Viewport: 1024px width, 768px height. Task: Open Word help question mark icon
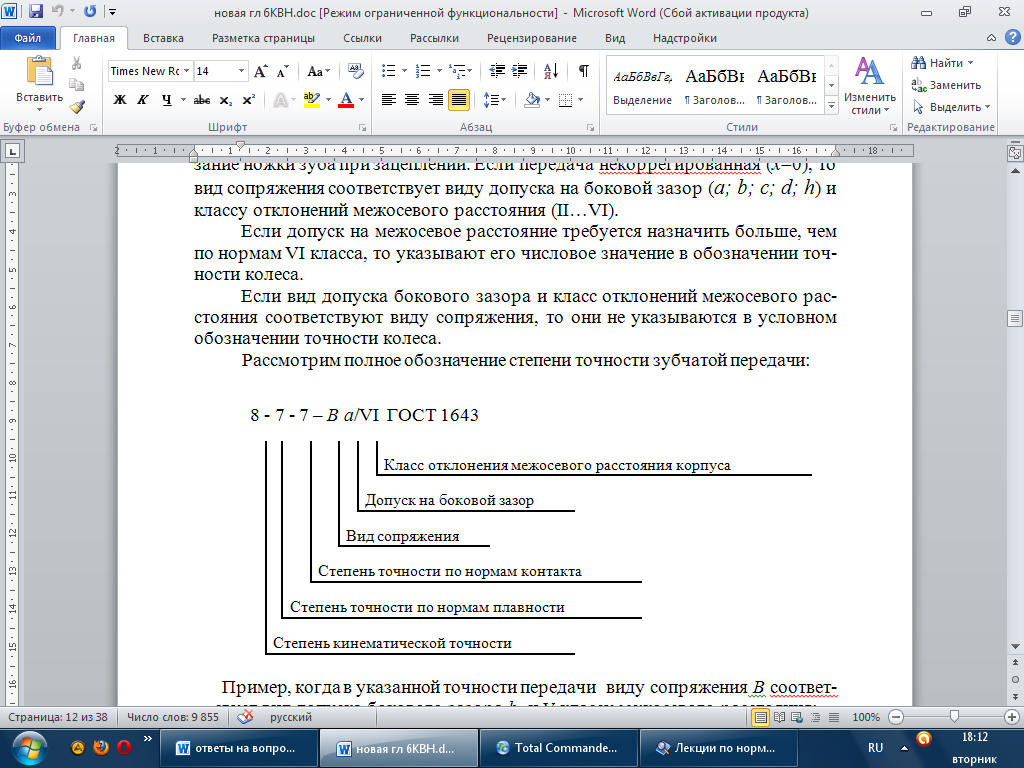[1013, 38]
